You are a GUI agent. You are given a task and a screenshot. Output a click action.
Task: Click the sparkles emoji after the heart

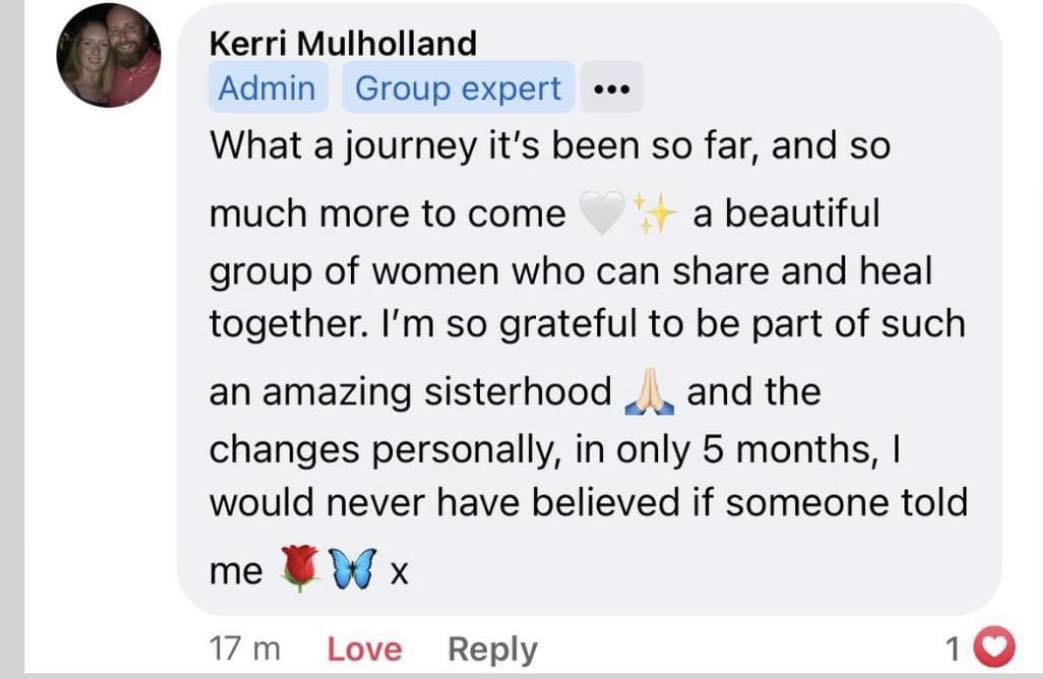click(x=657, y=214)
